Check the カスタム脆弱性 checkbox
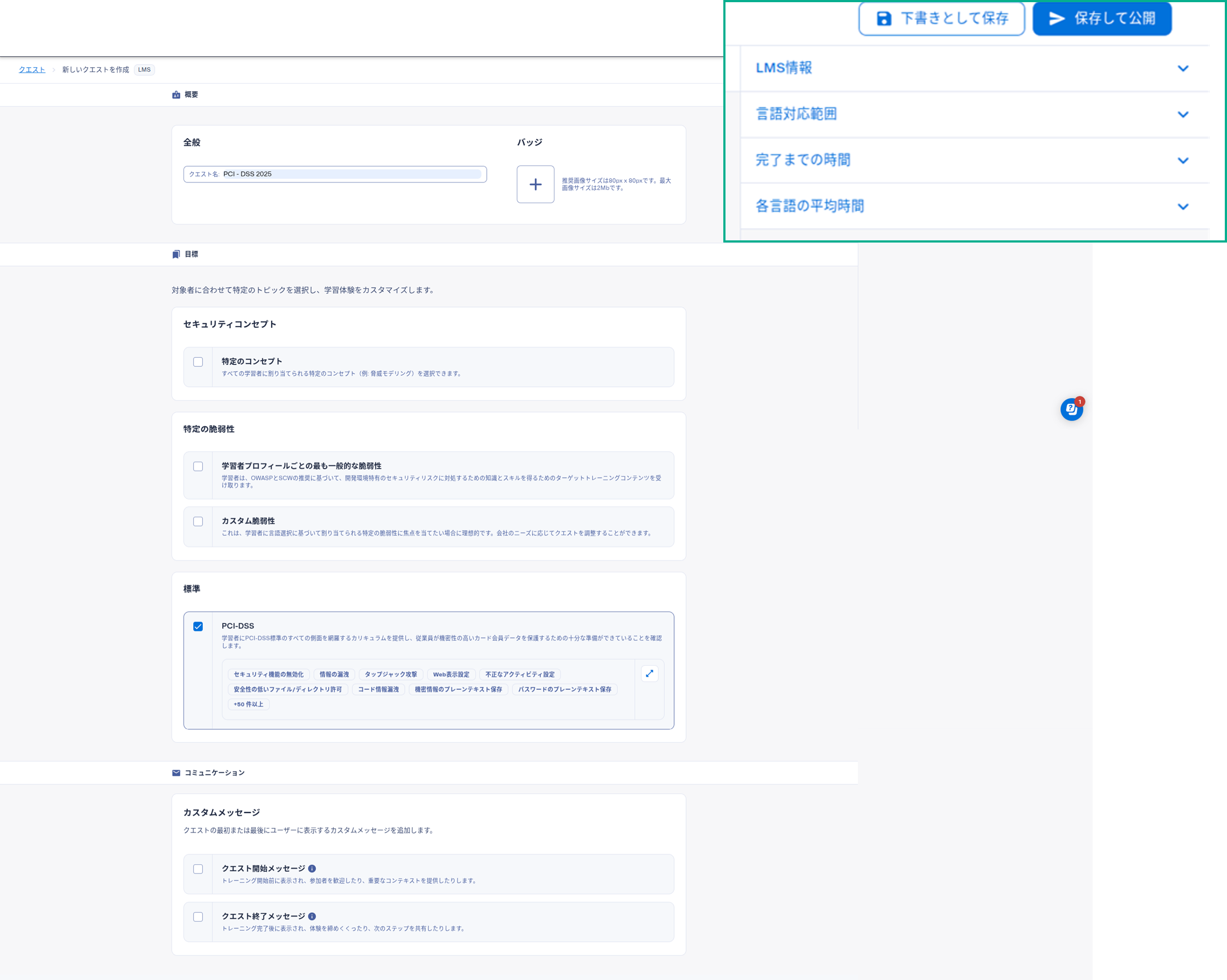This screenshot has height=980, width=1227. (198, 522)
